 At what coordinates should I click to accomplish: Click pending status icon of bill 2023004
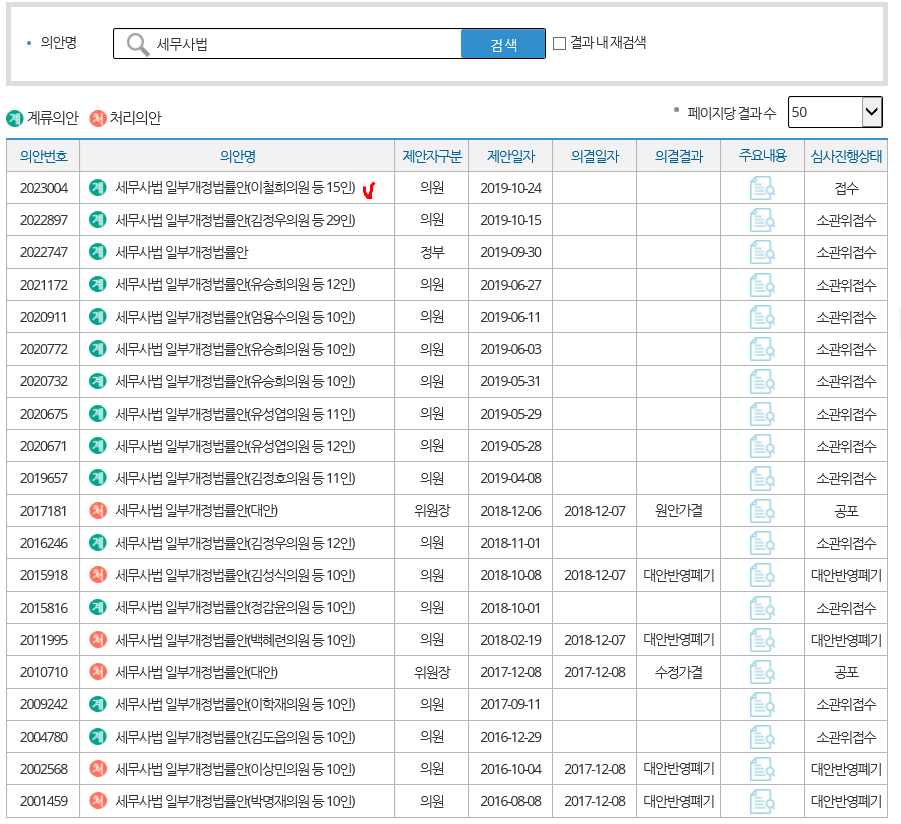(98, 188)
